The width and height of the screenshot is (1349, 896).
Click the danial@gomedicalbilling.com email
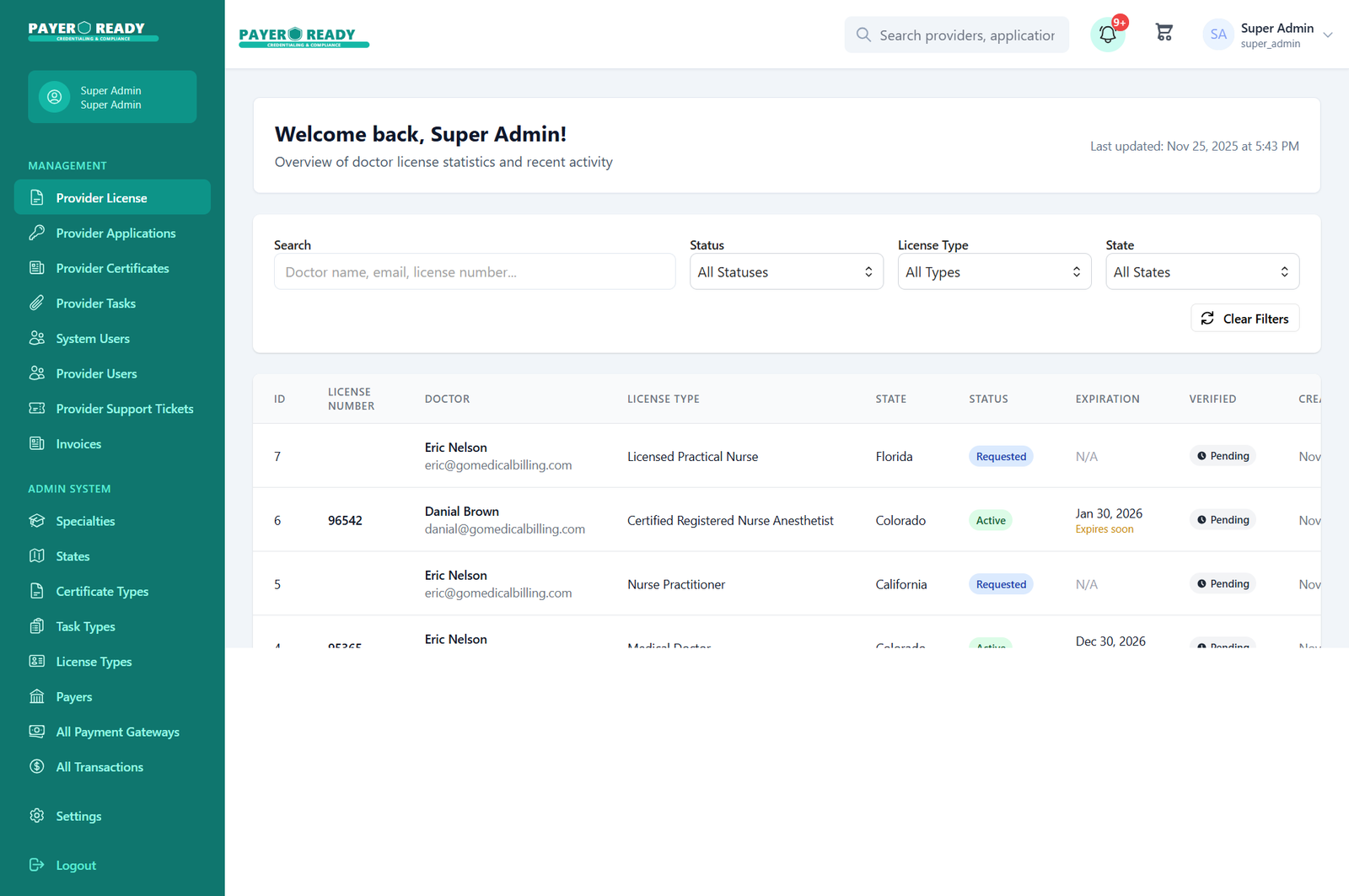[504, 529]
